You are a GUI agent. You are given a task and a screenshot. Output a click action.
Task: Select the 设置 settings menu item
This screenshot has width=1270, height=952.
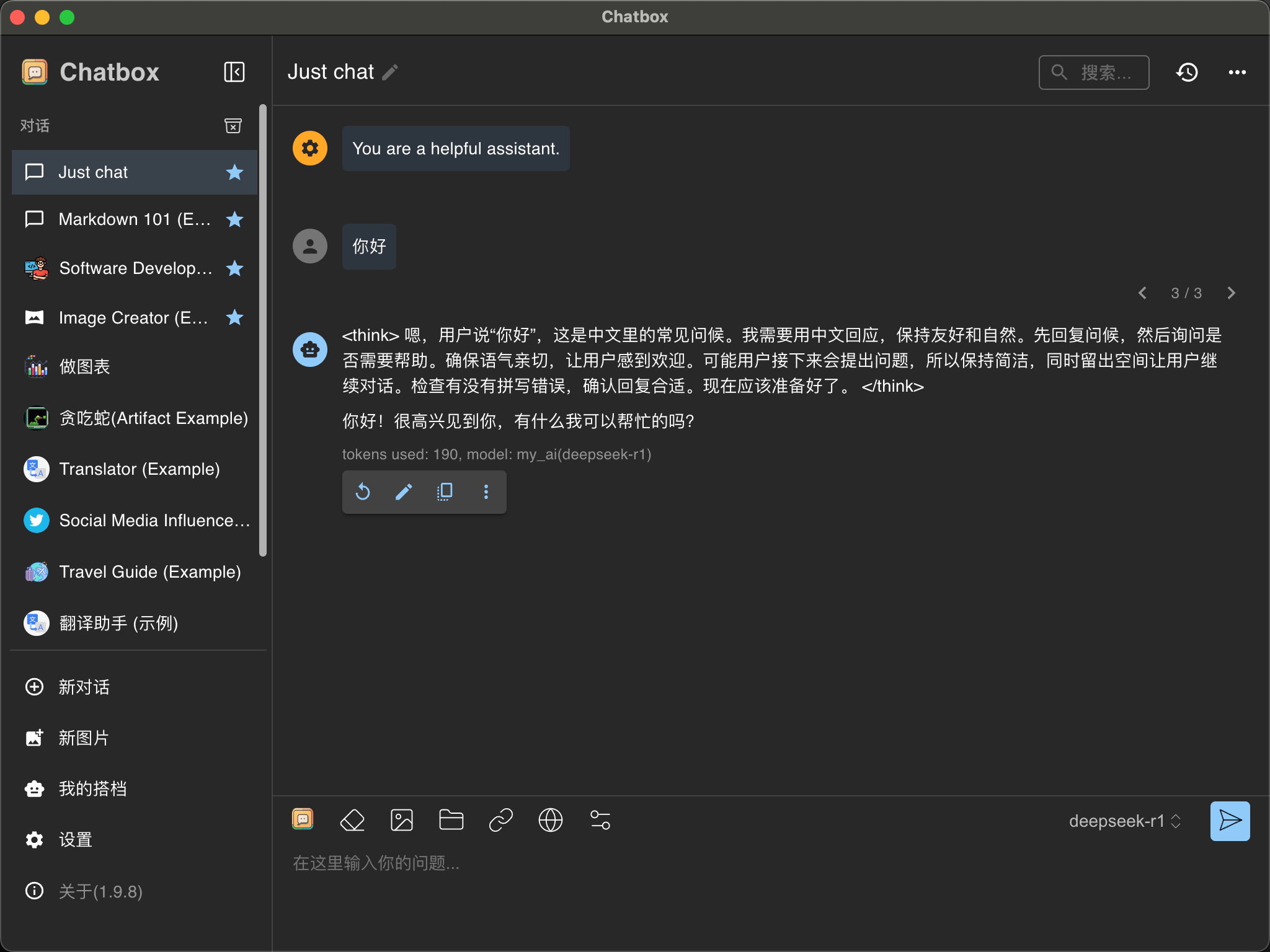pyautogui.click(x=75, y=840)
